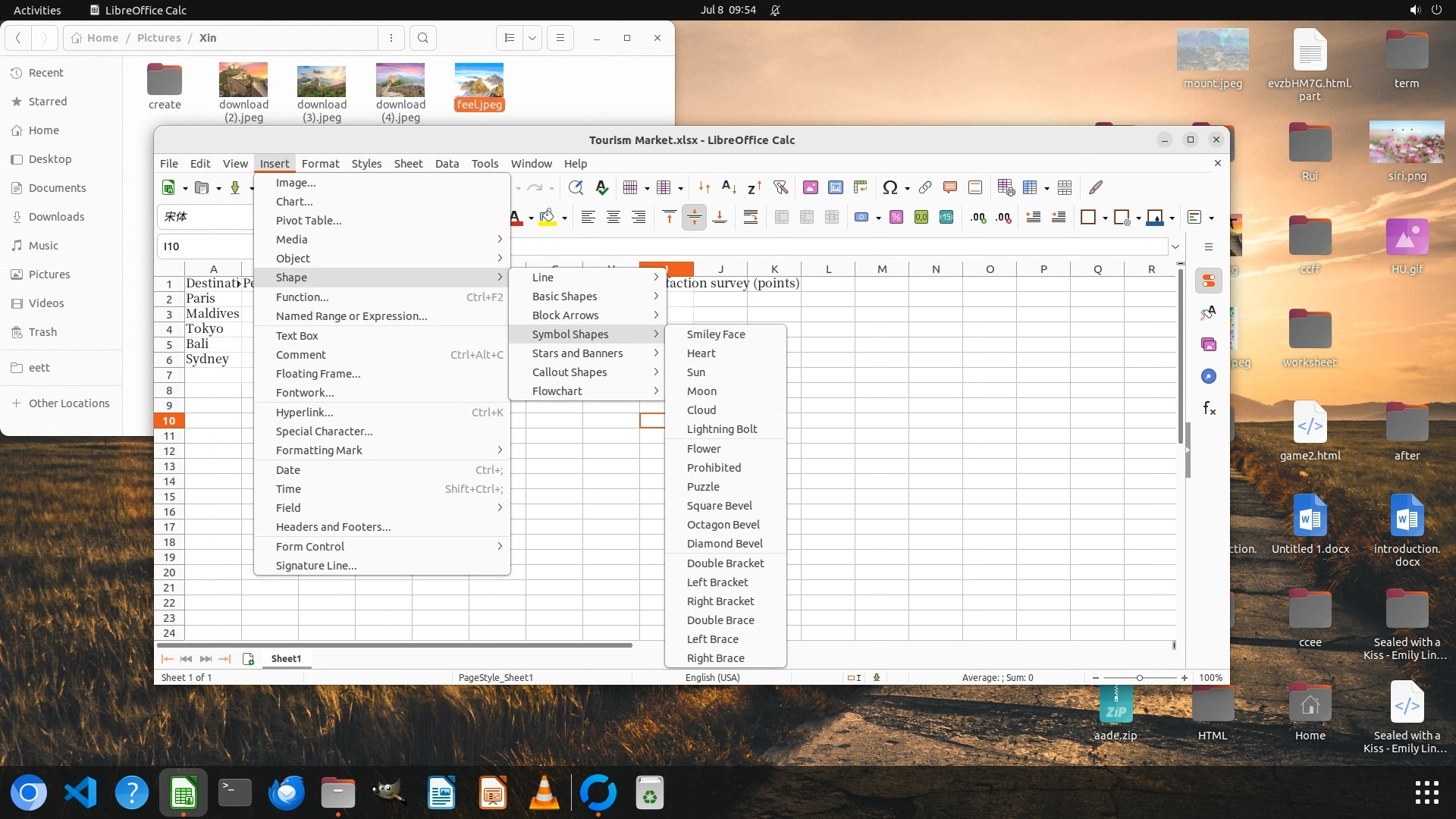Screen dimensions: 1456x819
Task: Click the Sort Ascending icon
Action: (x=729, y=187)
